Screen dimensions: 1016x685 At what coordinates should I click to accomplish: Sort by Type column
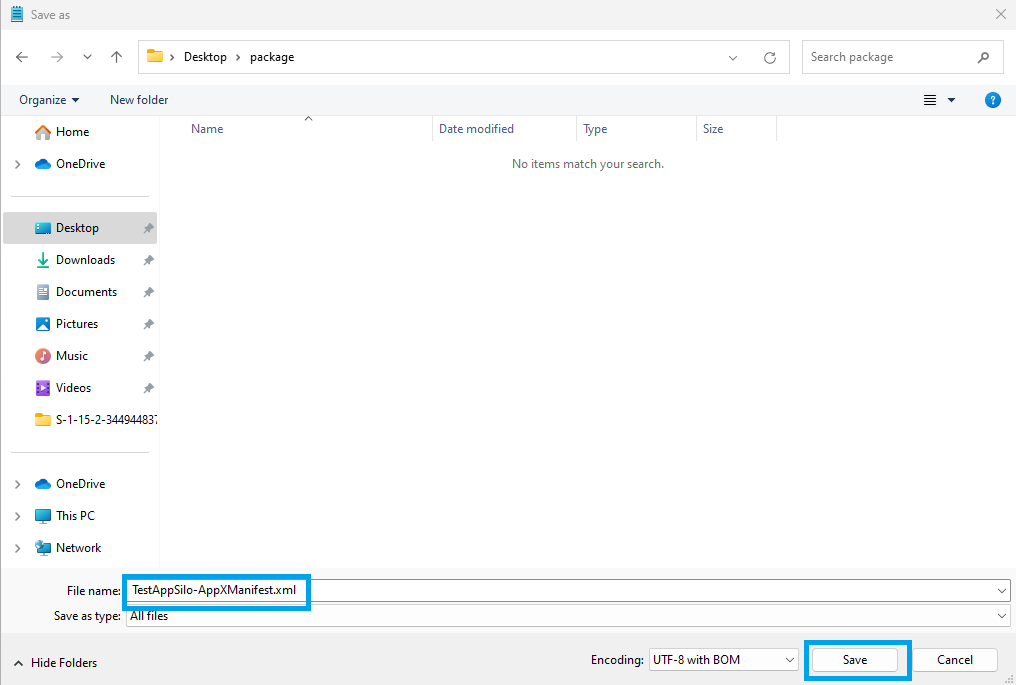(x=595, y=129)
